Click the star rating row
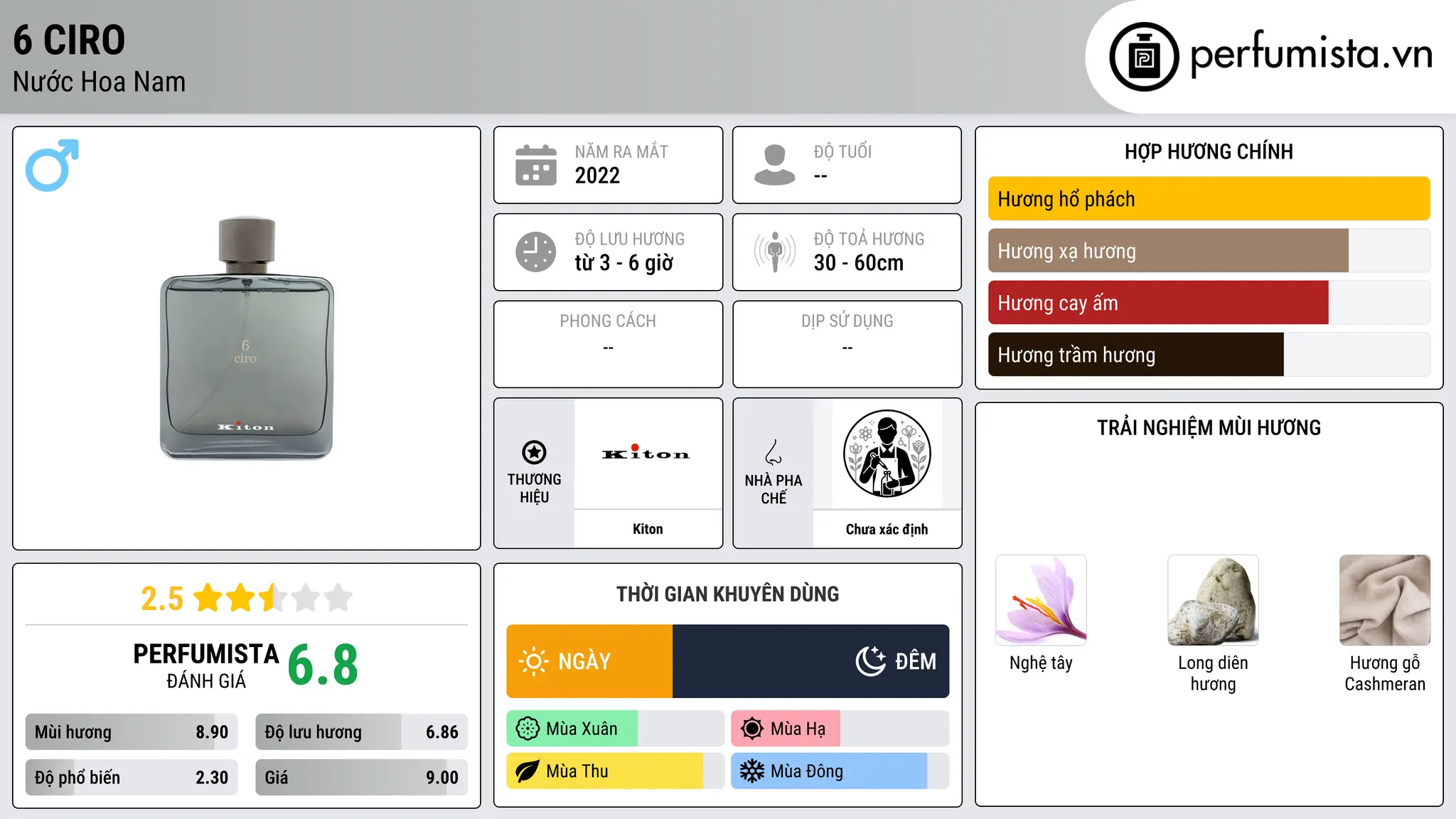Screen dimensions: 1456x819 (273, 598)
